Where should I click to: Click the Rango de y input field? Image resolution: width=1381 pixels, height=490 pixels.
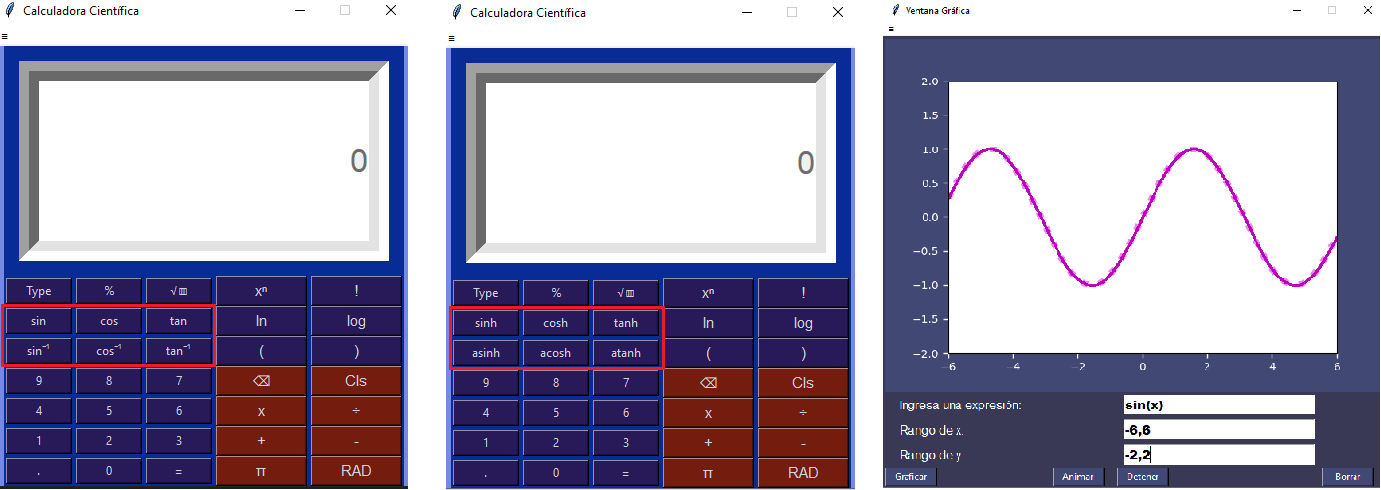[1218, 455]
